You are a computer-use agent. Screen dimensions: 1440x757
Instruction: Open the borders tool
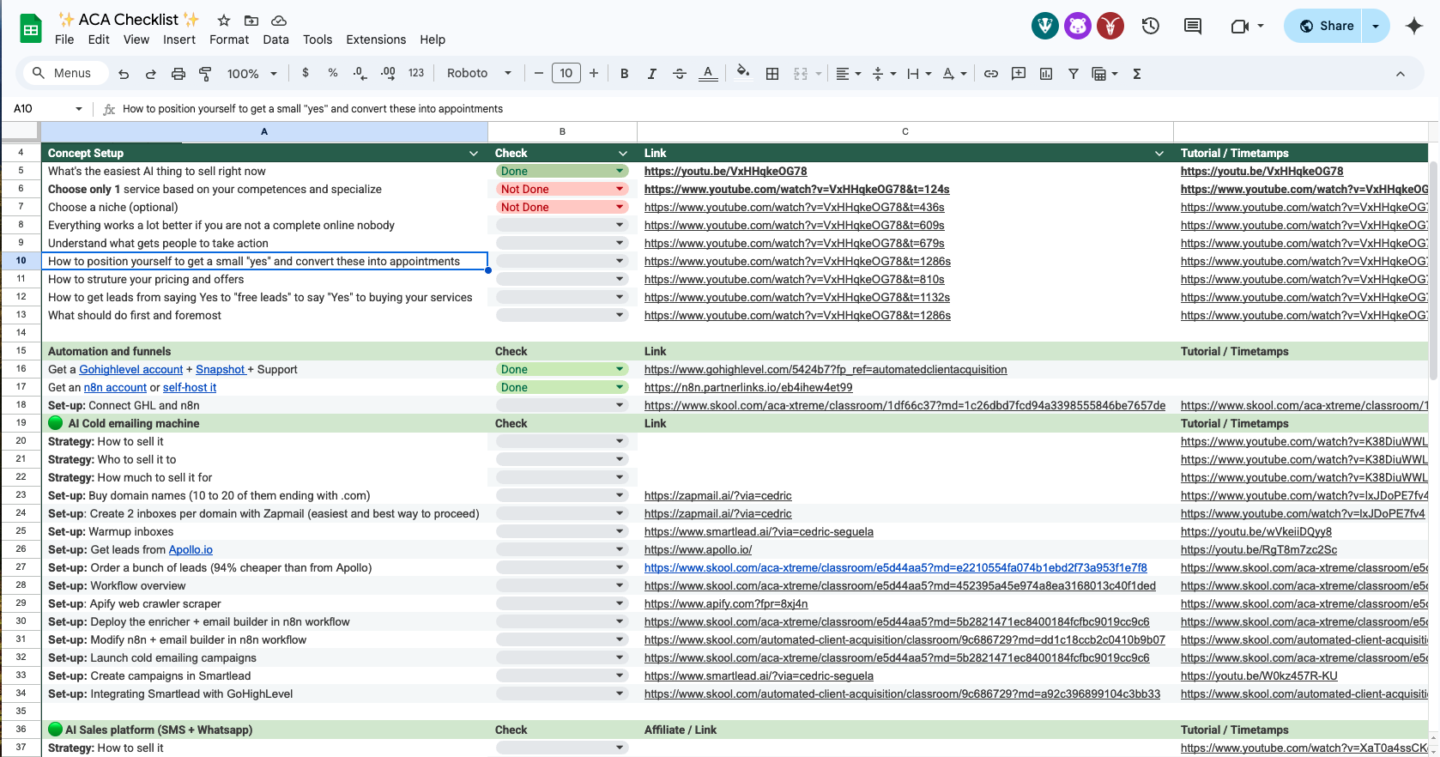[x=772, y=73]
